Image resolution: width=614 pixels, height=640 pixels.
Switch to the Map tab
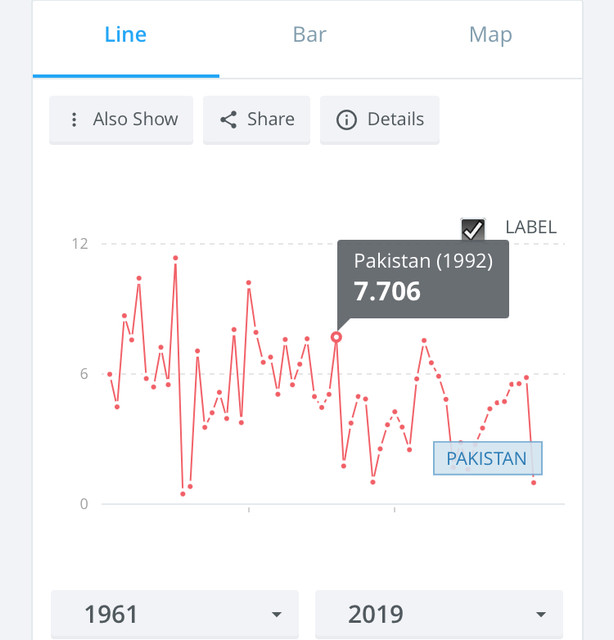tap(490, 35)
